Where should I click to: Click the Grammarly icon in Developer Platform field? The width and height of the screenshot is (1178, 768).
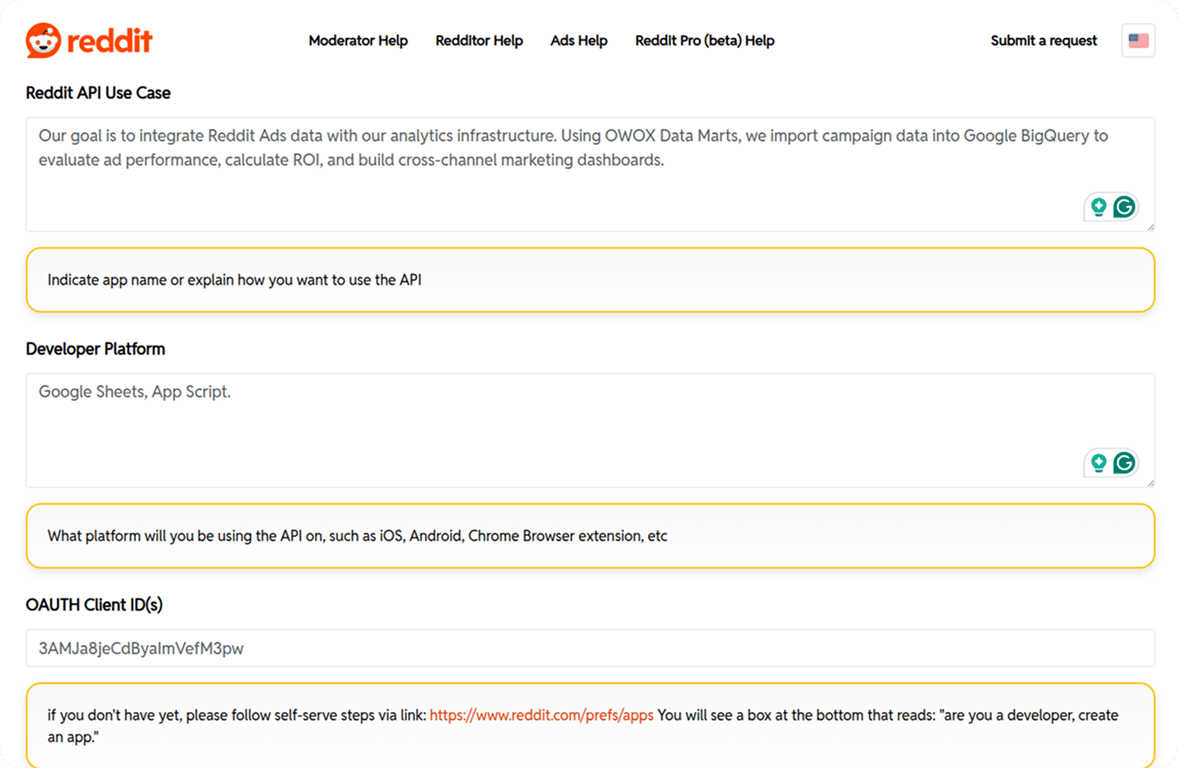click(1124, 463)
